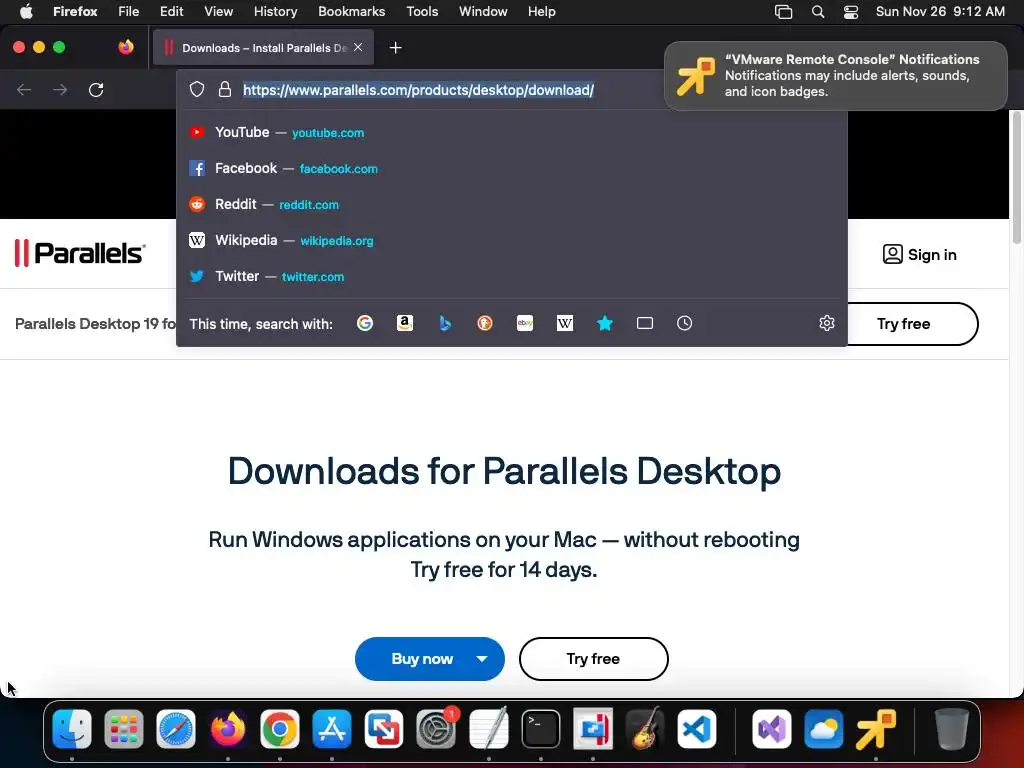
Task: Open the Tools menu
Action: (x=422, y=12)
